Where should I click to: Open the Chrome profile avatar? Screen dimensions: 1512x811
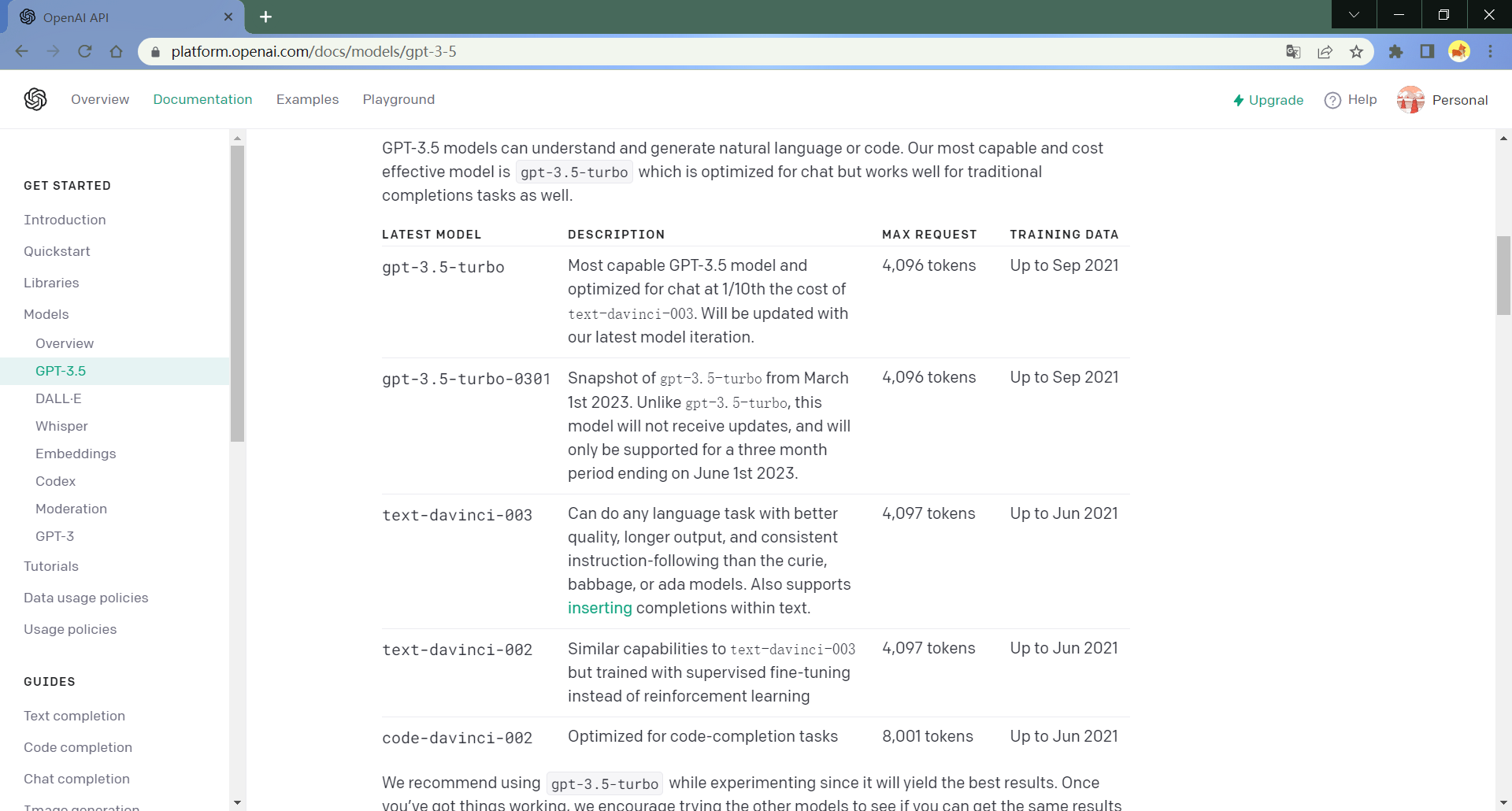(1459, 51)
